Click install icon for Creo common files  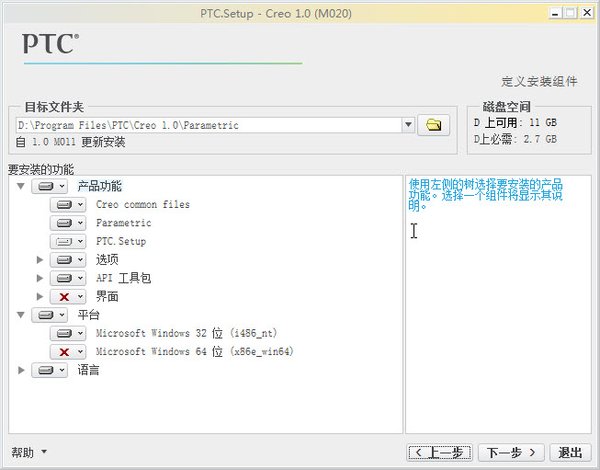coord(64,205)
